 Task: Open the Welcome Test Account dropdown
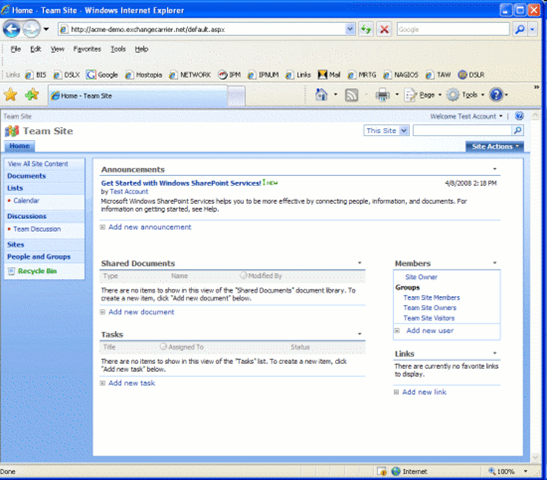click(x=466, y=116)
